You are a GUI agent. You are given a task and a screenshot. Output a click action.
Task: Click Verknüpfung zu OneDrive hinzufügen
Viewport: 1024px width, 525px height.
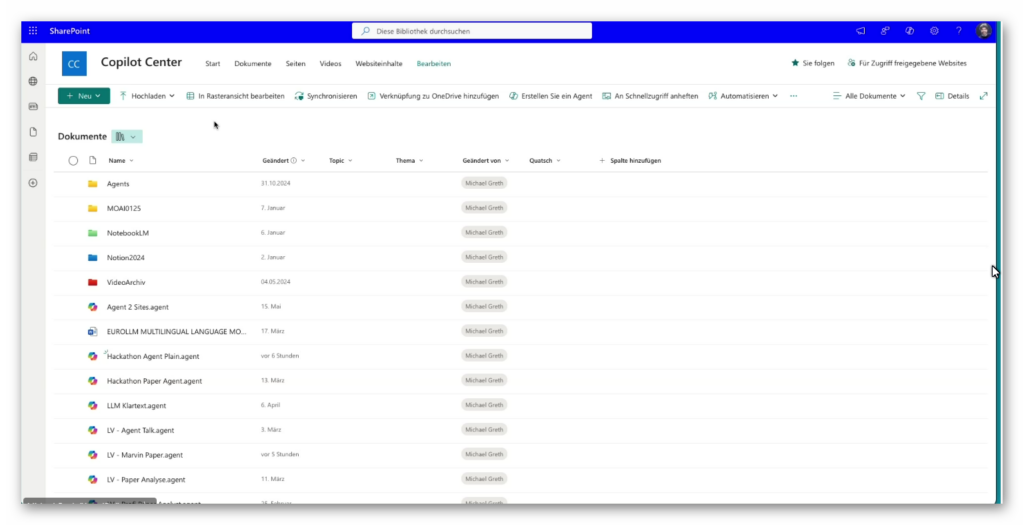433,96
